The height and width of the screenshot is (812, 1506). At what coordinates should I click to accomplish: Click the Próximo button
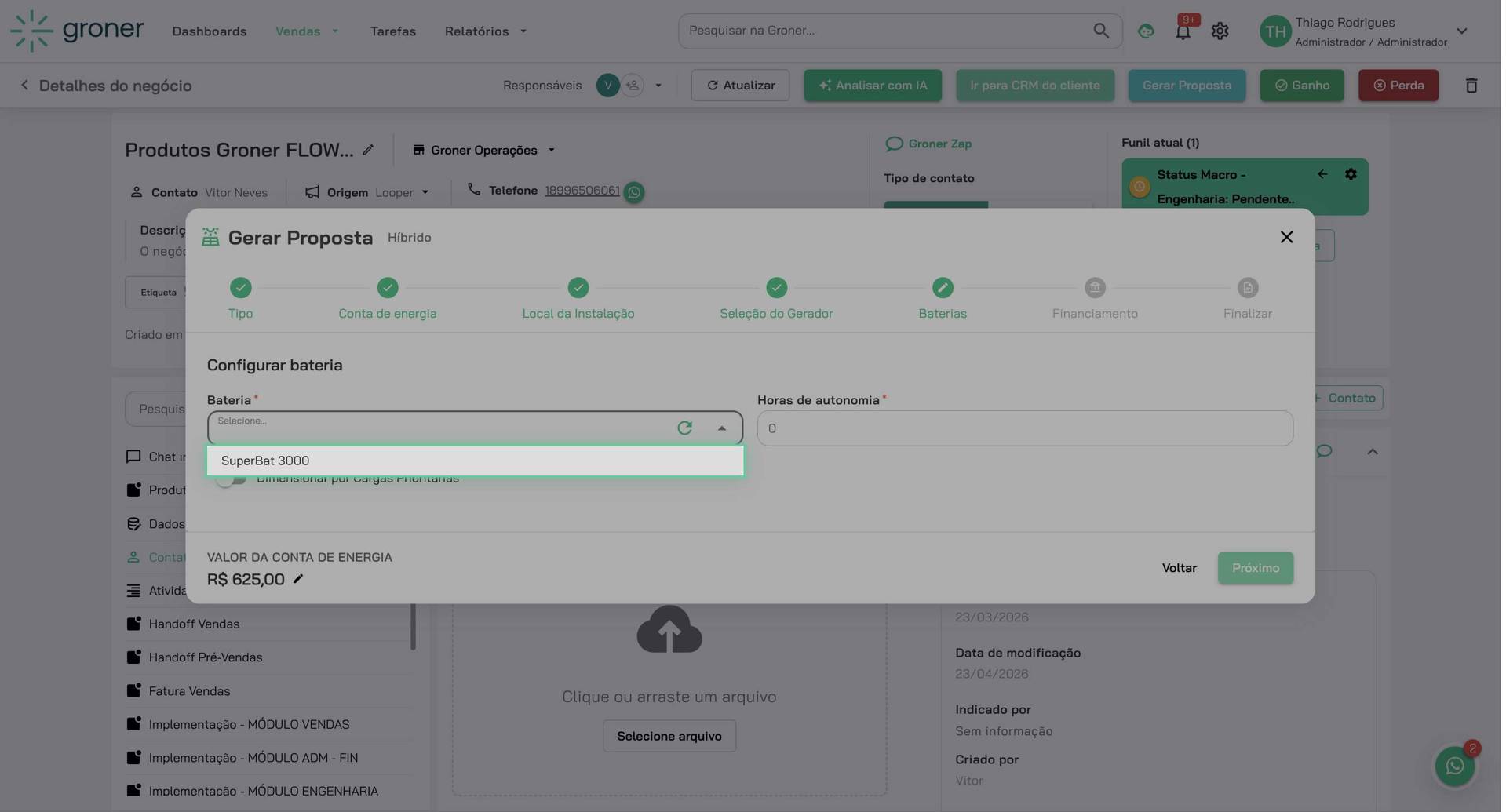pos(1254,568)
